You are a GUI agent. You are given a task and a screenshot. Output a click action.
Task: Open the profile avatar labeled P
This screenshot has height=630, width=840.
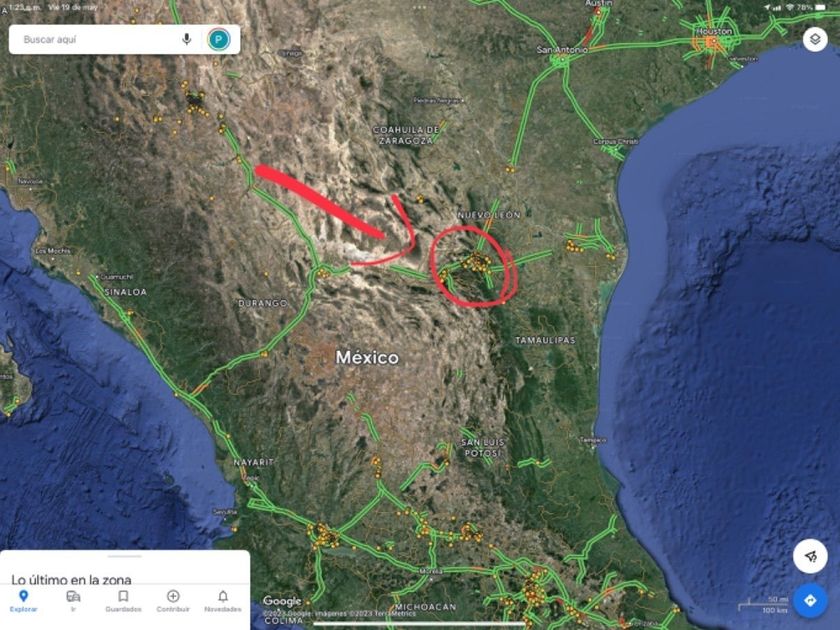tap(219, 39)
